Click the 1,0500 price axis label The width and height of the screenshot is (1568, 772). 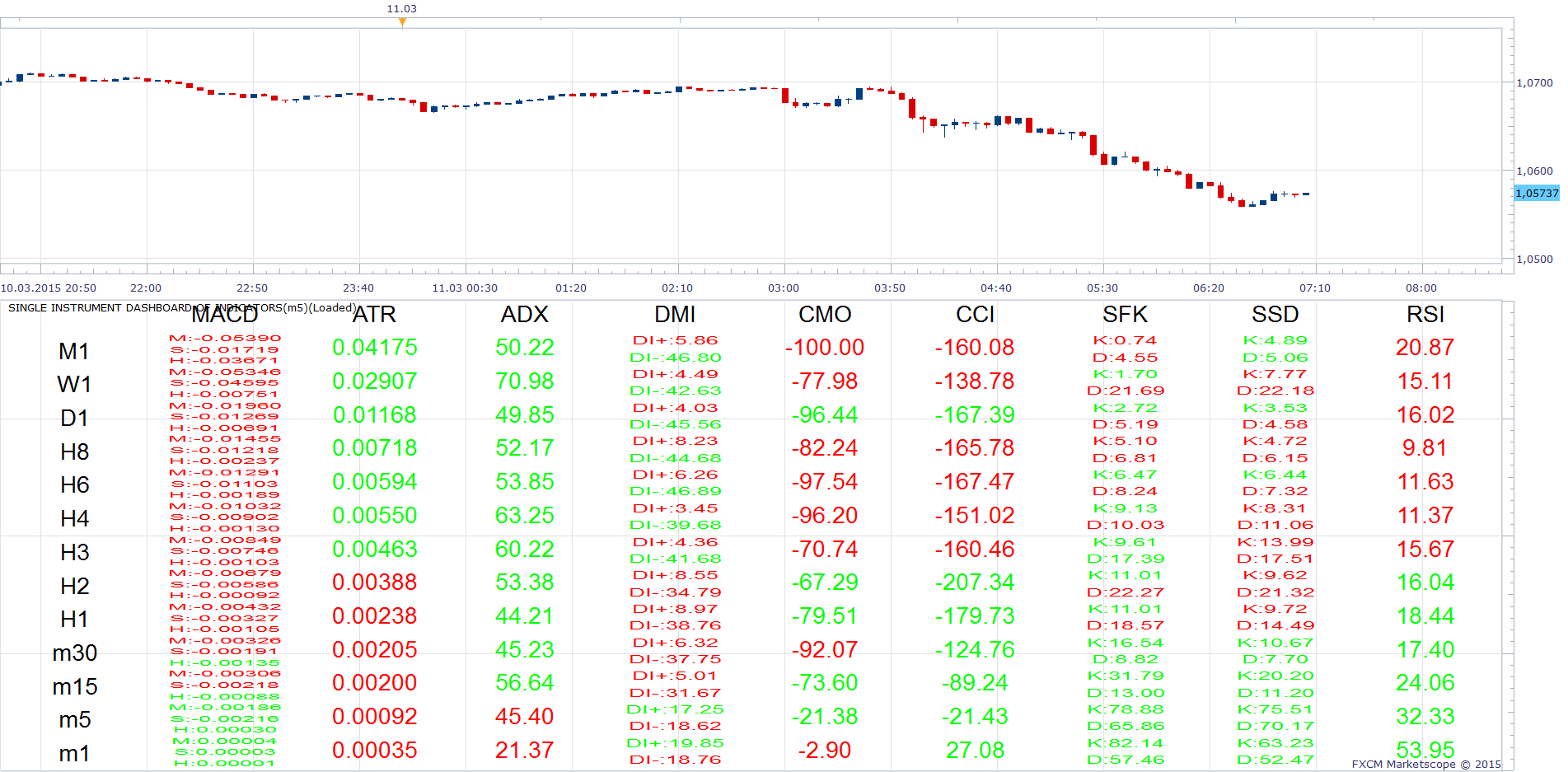click(x=1534, y=259)
